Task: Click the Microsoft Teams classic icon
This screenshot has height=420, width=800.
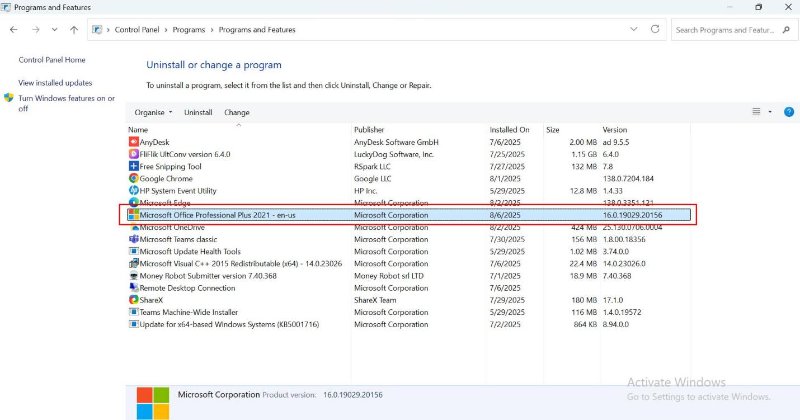Action: click(134, 239)
